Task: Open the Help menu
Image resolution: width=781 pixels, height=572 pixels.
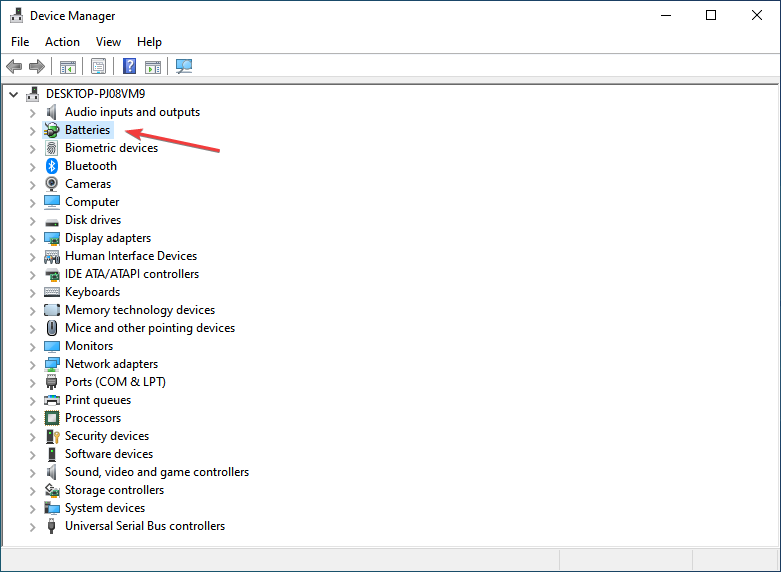Action: [149, 42]
